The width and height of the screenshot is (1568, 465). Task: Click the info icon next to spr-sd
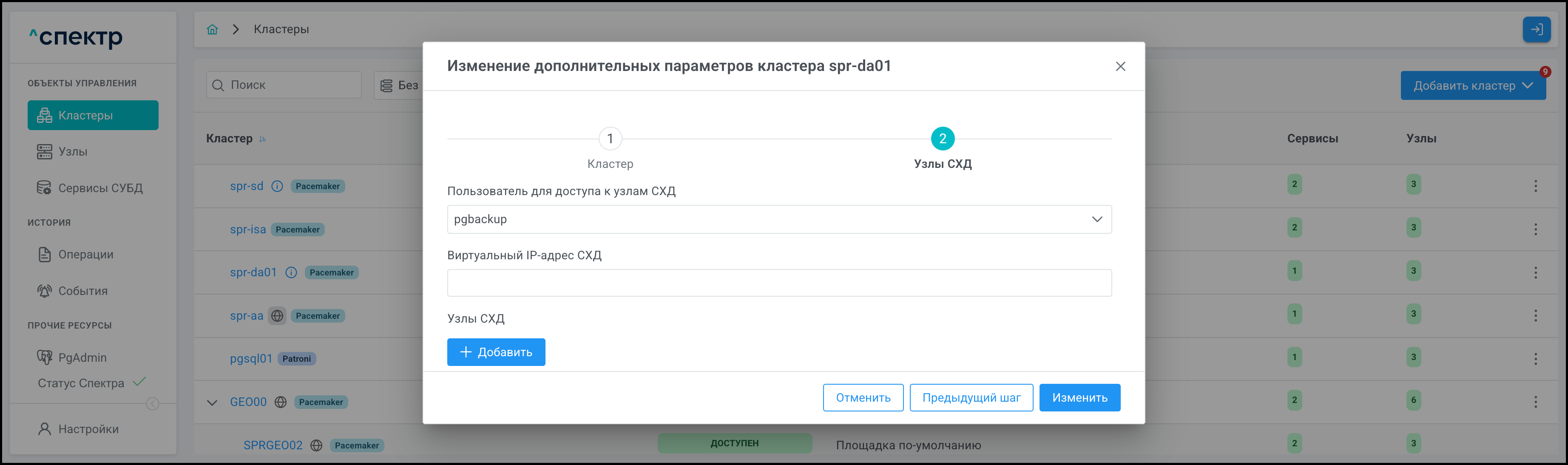277,186
